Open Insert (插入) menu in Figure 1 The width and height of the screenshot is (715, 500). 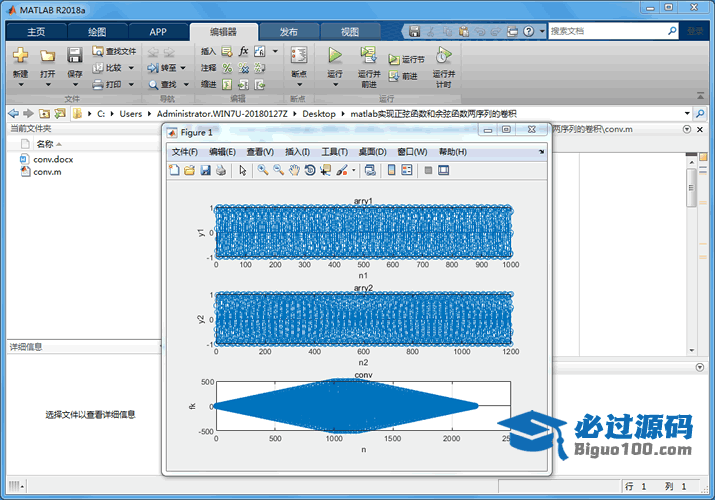point(297,152)
